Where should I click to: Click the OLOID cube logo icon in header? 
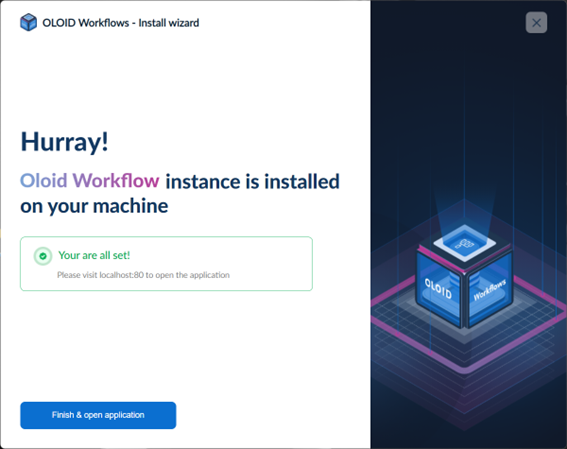(x=28, y=22)
